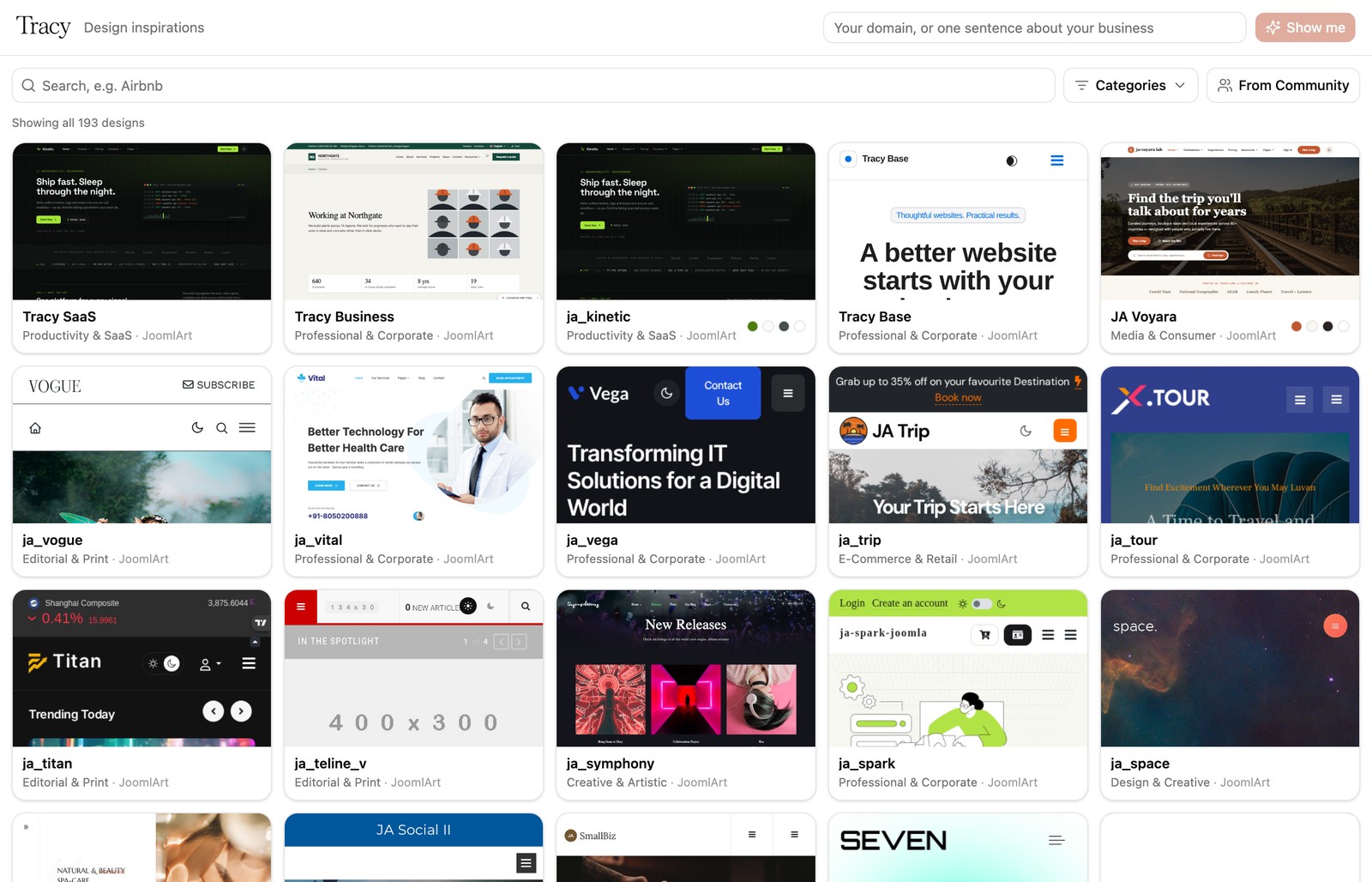This screenshot has width=1372, height=882.
Task: Click the Show me button
Action: (x=1305, y=27)
